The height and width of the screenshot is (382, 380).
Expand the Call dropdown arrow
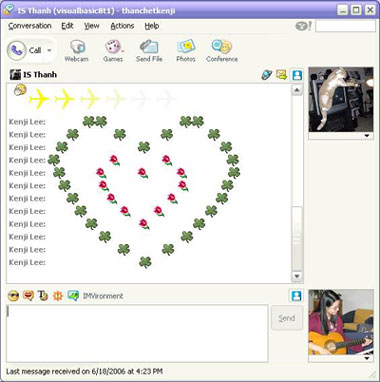(x=49, y=51)
